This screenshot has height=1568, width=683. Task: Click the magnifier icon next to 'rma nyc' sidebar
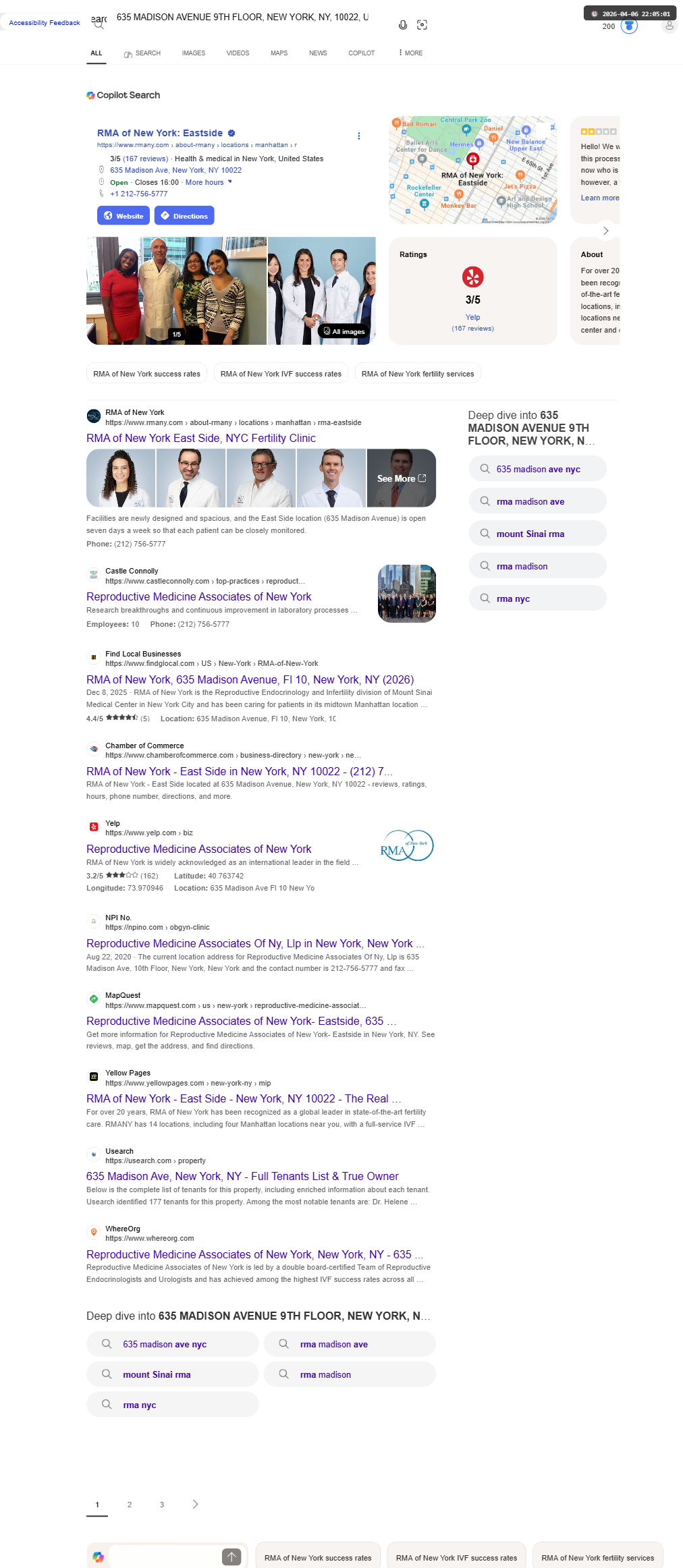click(485, 598)
